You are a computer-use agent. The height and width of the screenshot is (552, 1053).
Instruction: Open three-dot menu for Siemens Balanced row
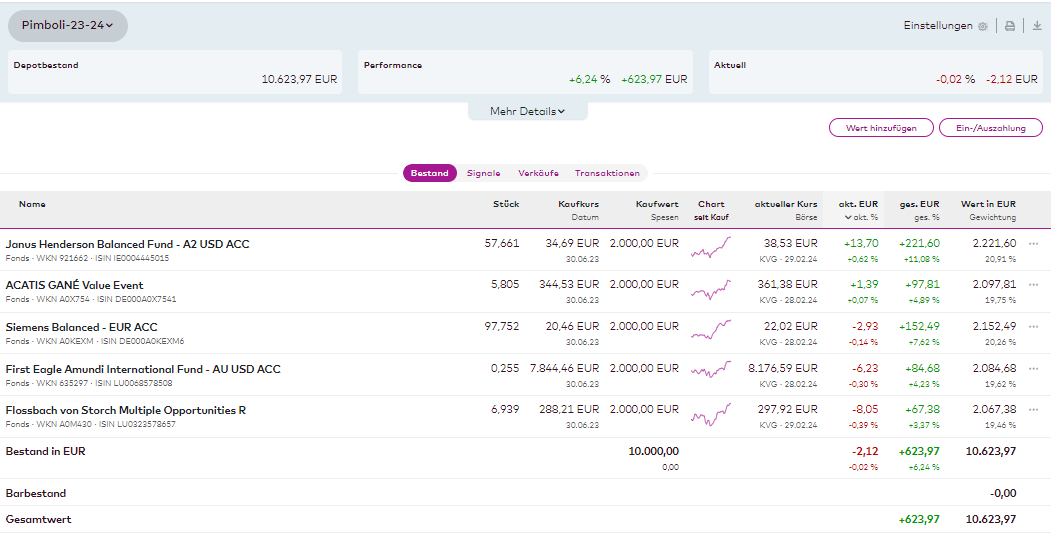tap(1034, 327)
